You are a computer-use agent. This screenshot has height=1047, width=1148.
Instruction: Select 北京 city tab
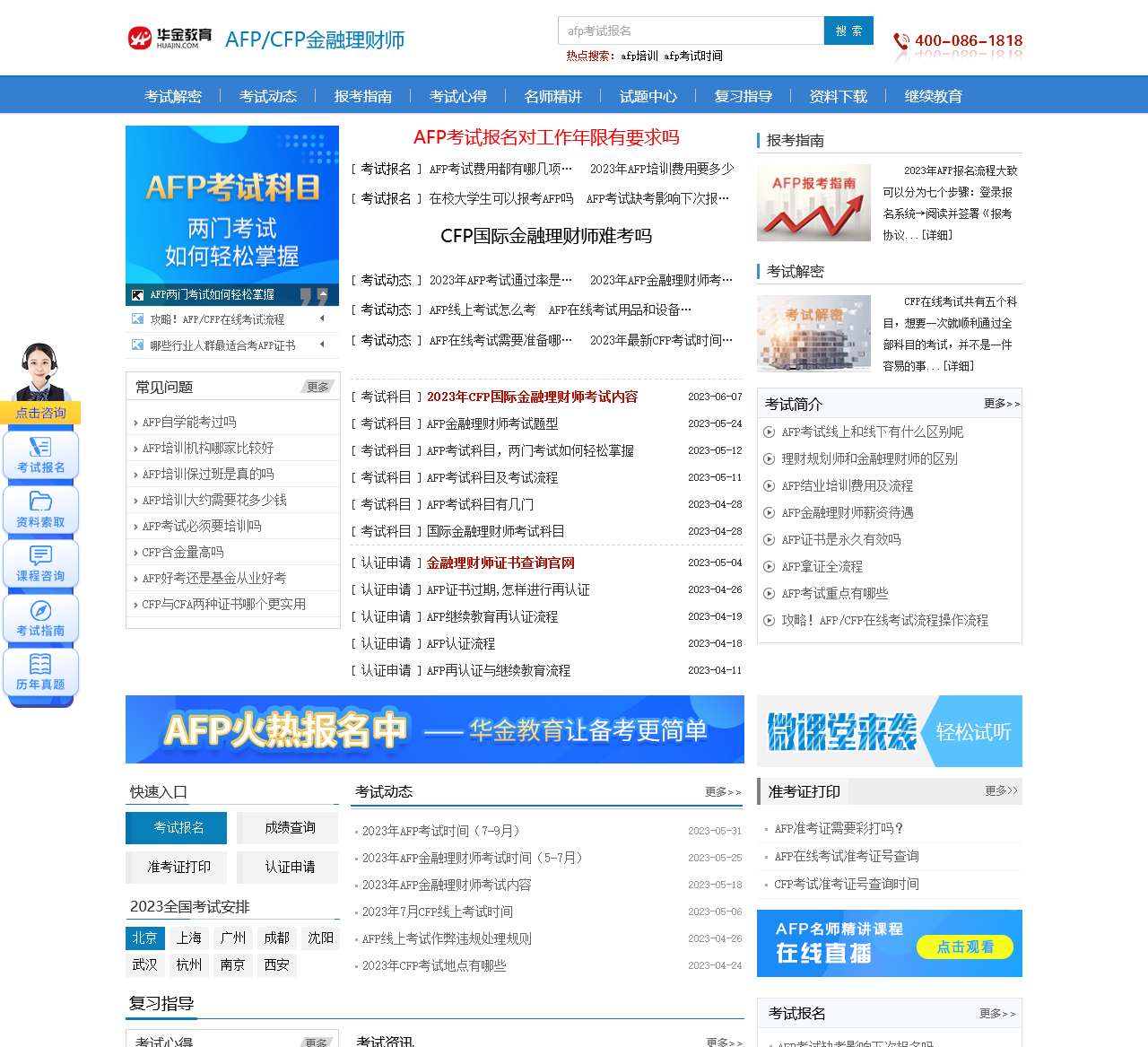pos(144,938)
